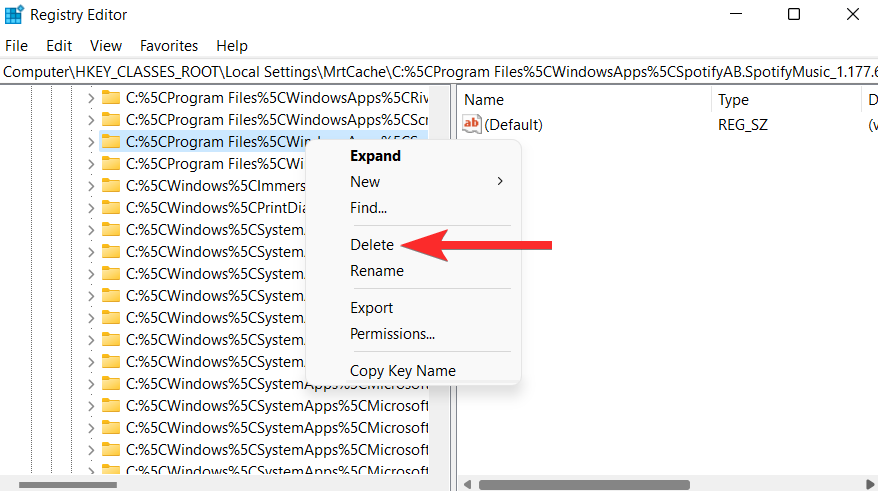Select Copy Key Name option

402,371
